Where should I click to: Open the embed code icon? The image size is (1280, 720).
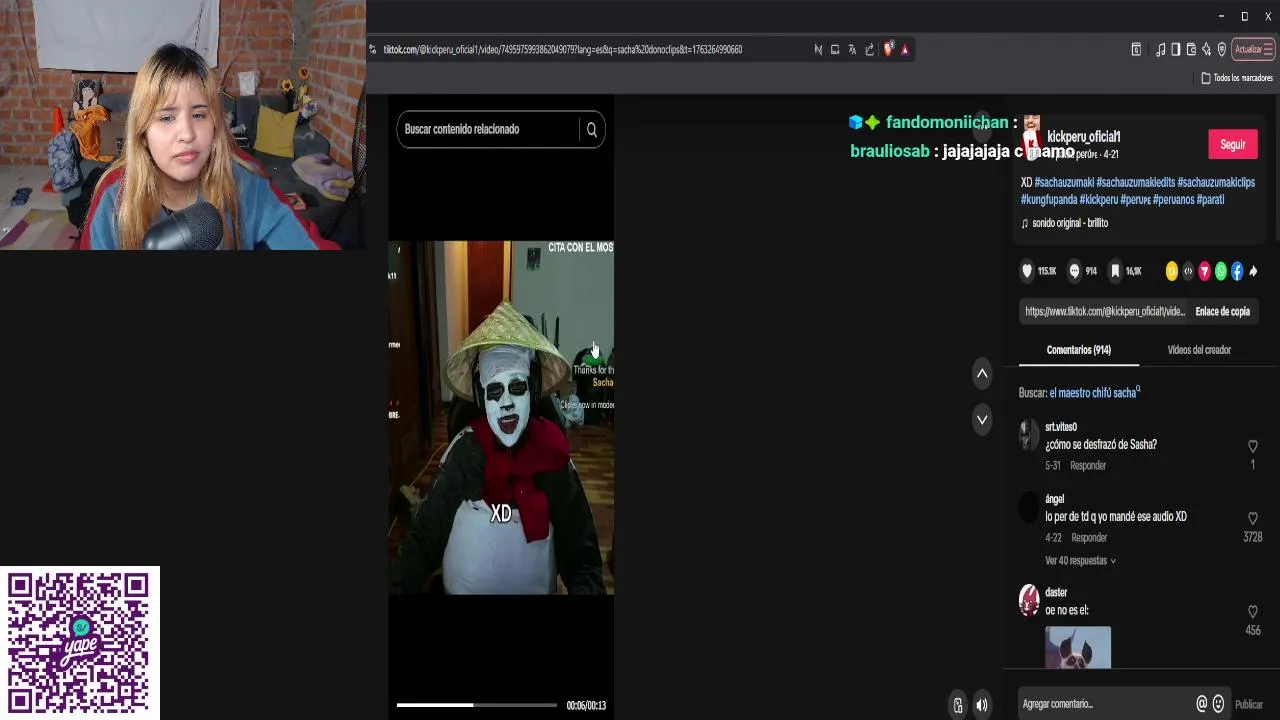point(1188,271)
